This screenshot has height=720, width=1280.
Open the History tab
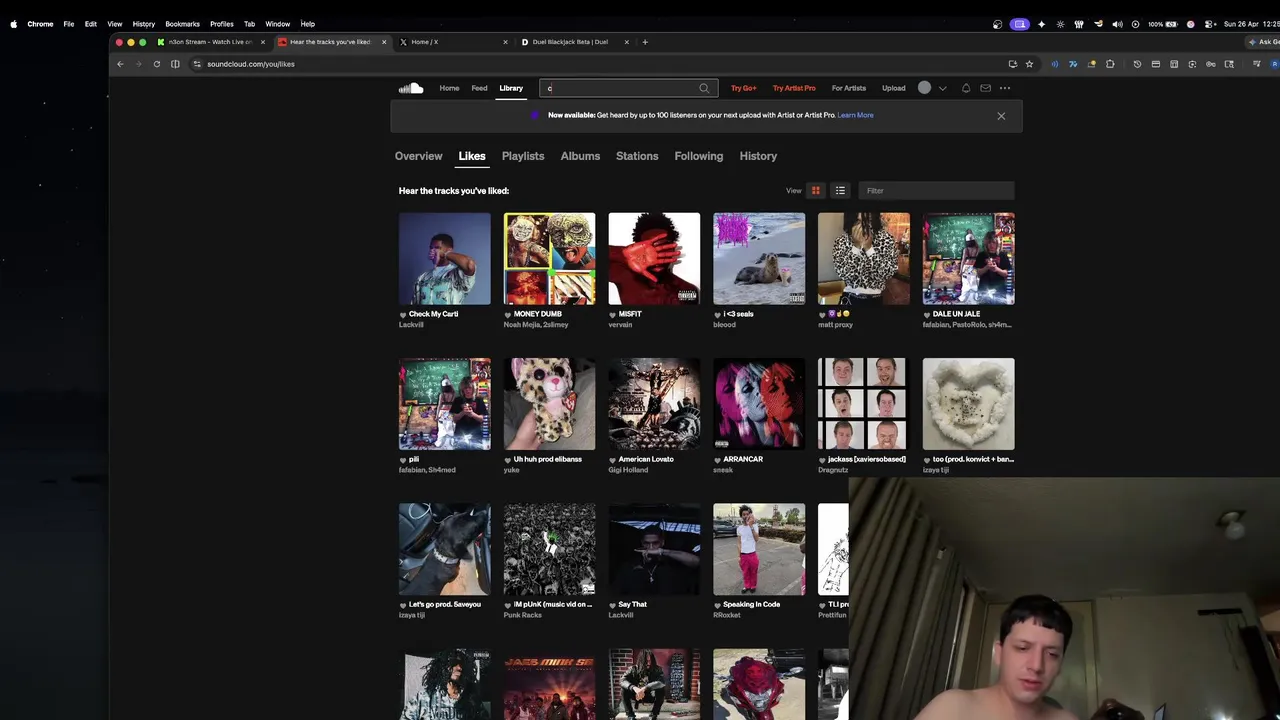click(758, 156)
